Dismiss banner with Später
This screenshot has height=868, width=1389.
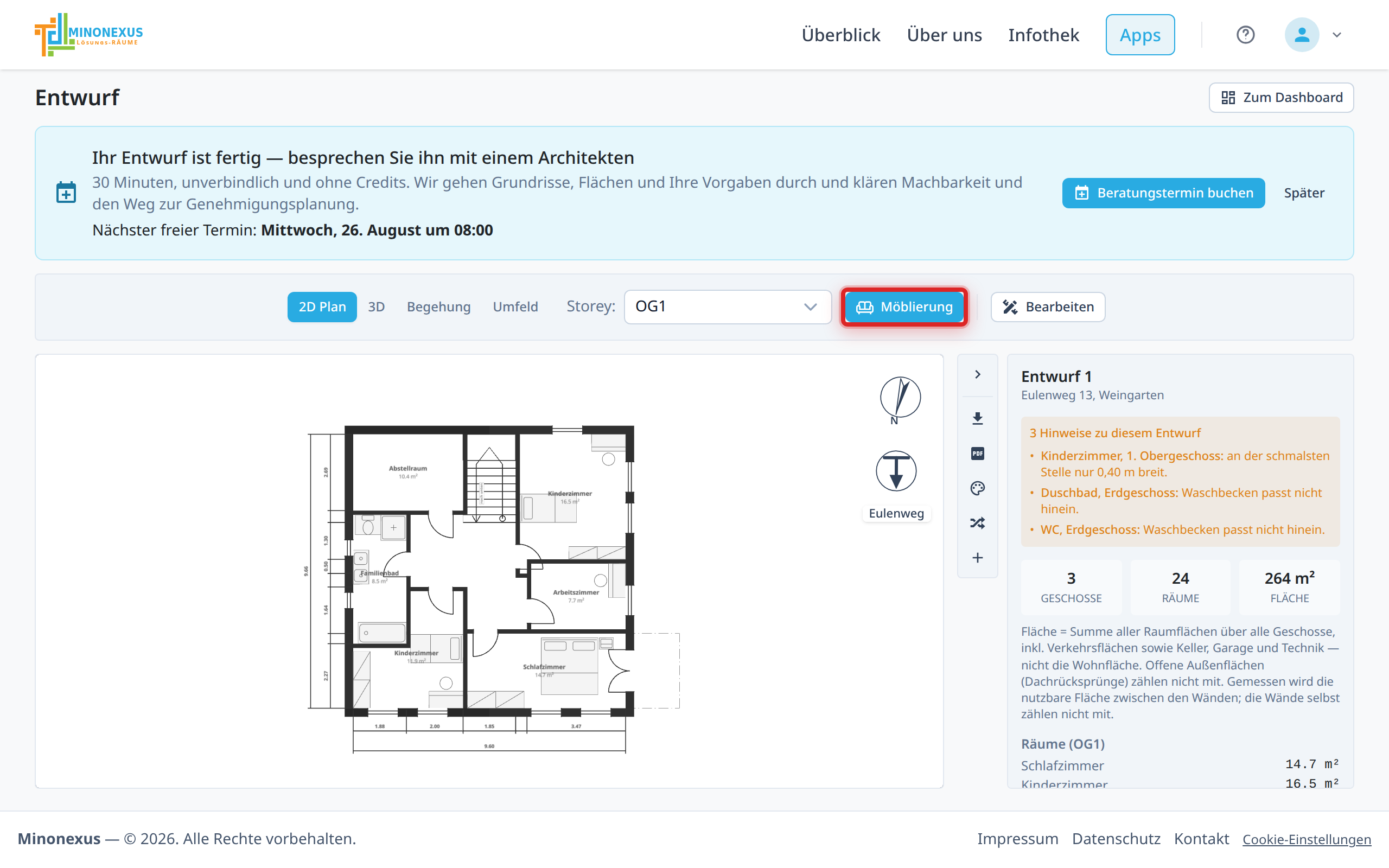1304,193
